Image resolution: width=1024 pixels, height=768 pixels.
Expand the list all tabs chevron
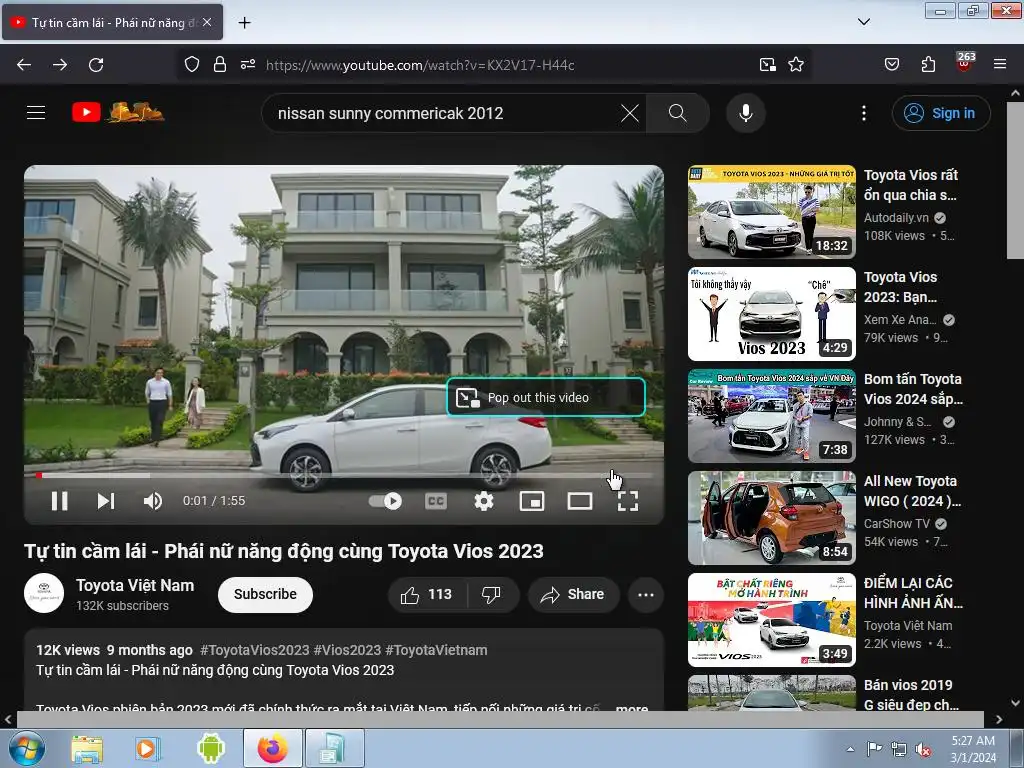coord(864,22)
